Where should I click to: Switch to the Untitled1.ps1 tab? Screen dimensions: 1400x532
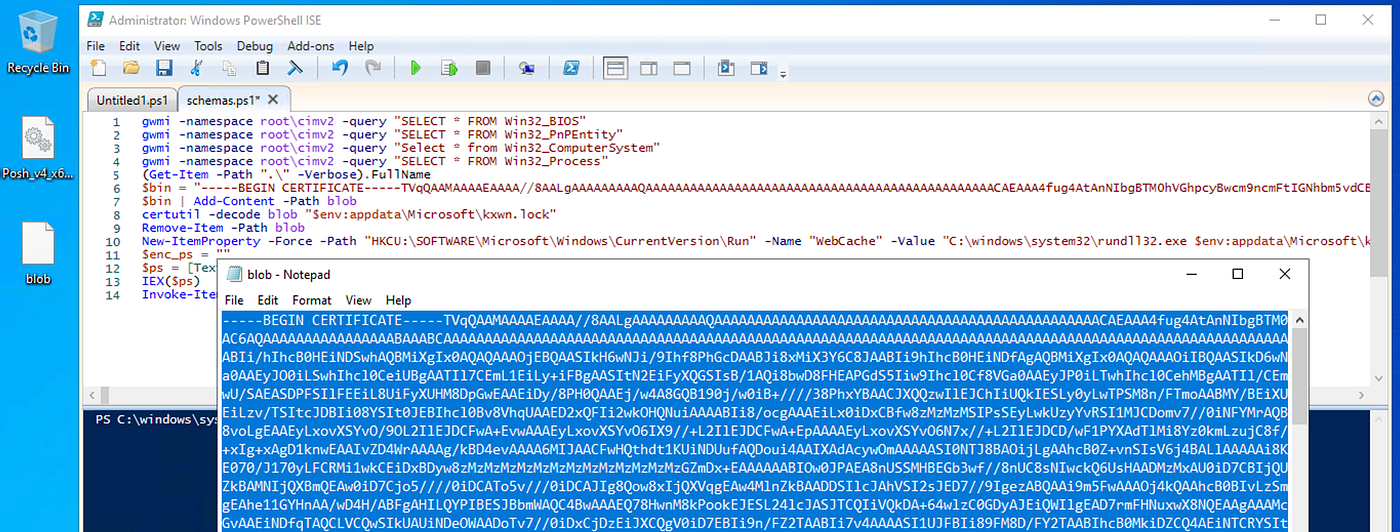pos(130,100)
